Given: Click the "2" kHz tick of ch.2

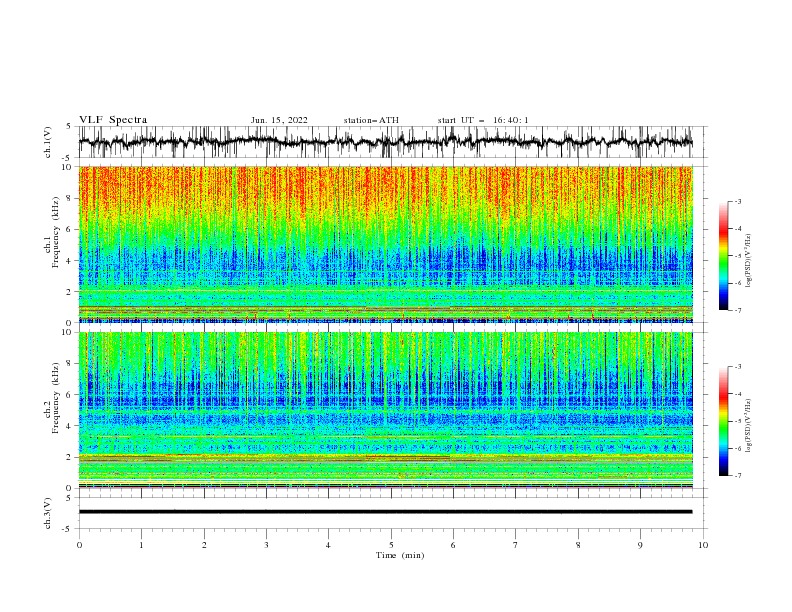Looking at the screenshot, I should (x=69, y=457).
